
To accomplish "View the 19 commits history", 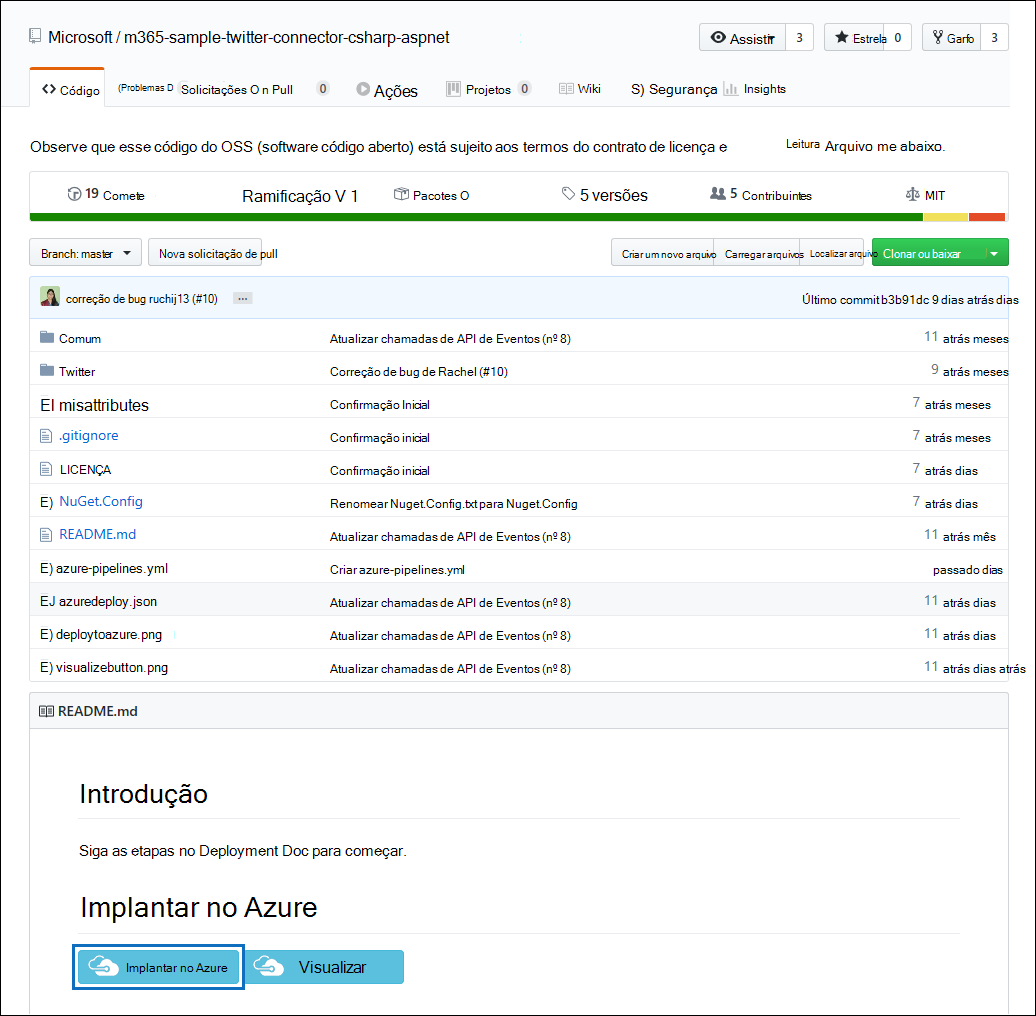I will tap(106, 194).
